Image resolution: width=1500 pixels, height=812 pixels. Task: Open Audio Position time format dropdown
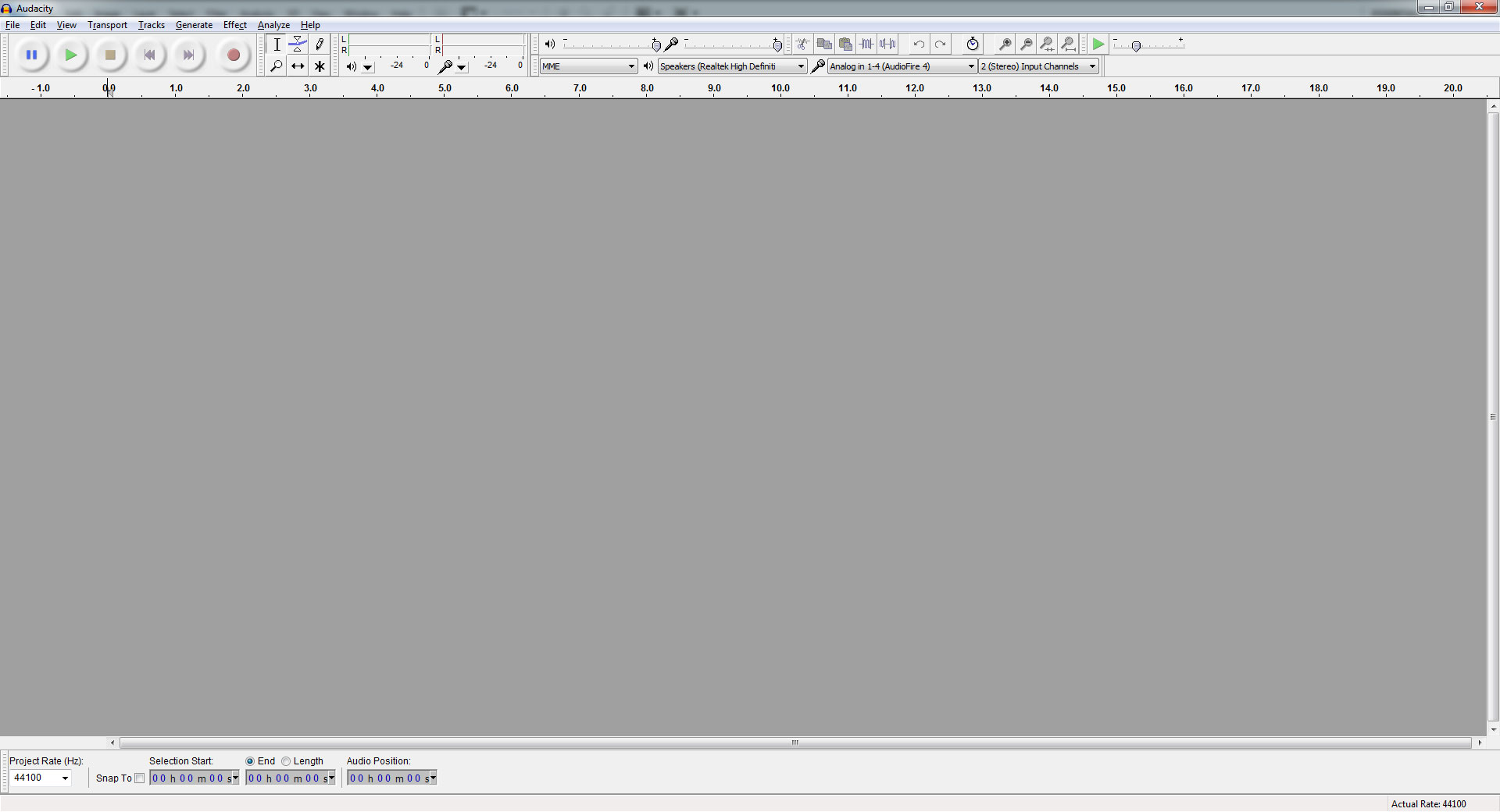click(433, 778)
